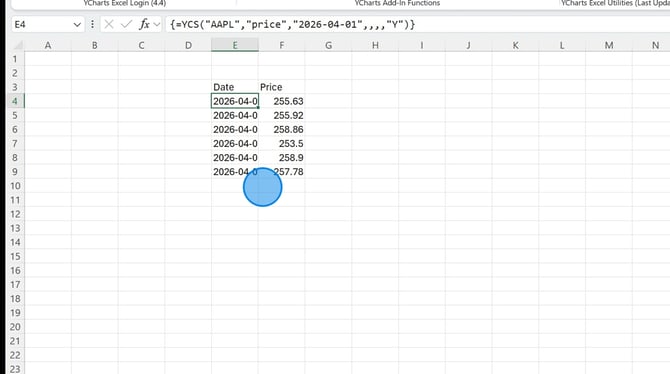Select row 1 header
Viewport: 670px width, 374px height.
pos(15,59)
